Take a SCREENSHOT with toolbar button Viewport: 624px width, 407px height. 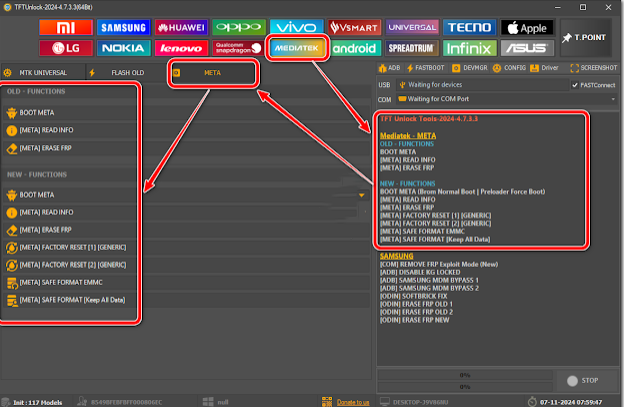click(x=593, y=68)
